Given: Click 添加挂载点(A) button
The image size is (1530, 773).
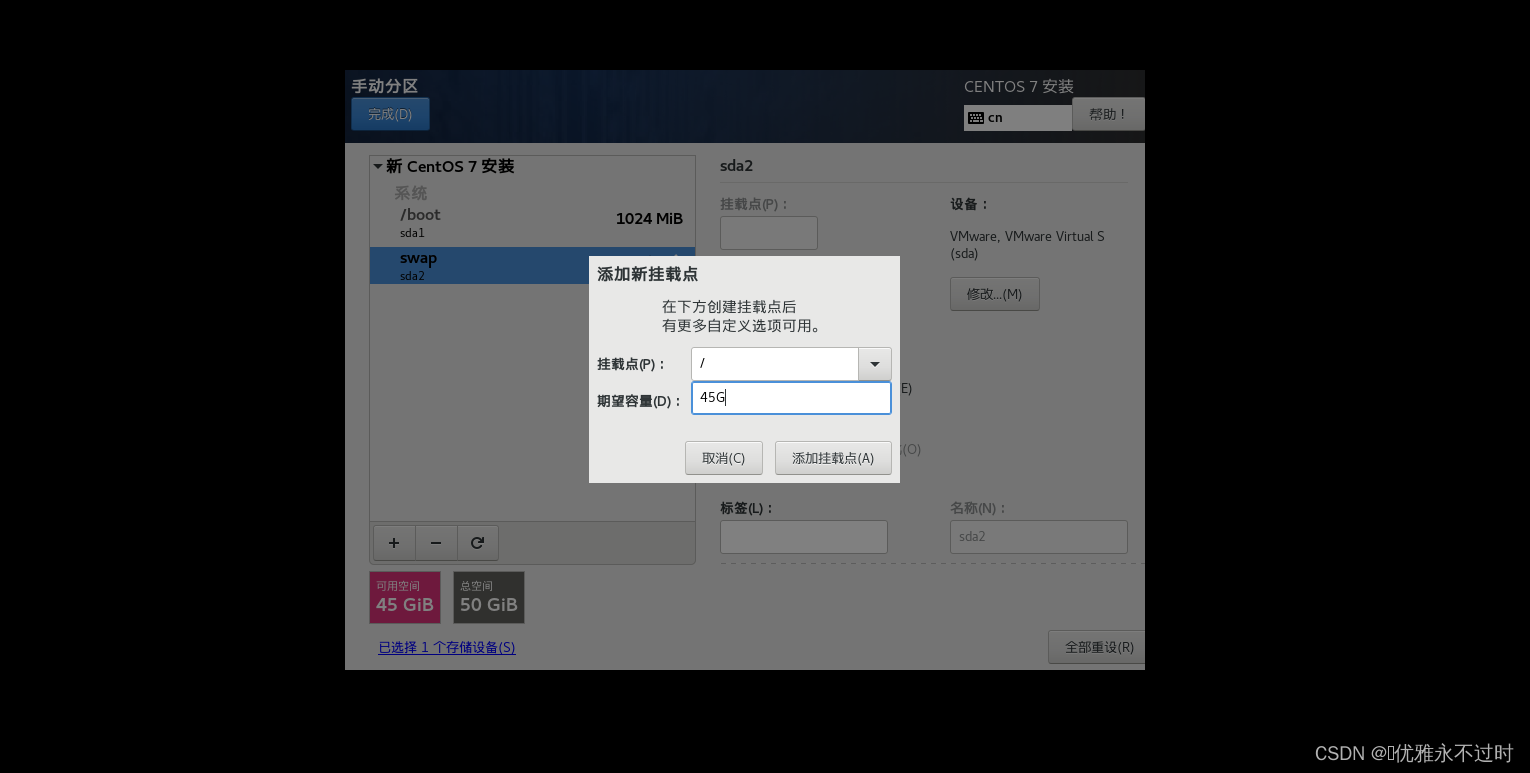Looking at the screenshot, I should (833, 458).
